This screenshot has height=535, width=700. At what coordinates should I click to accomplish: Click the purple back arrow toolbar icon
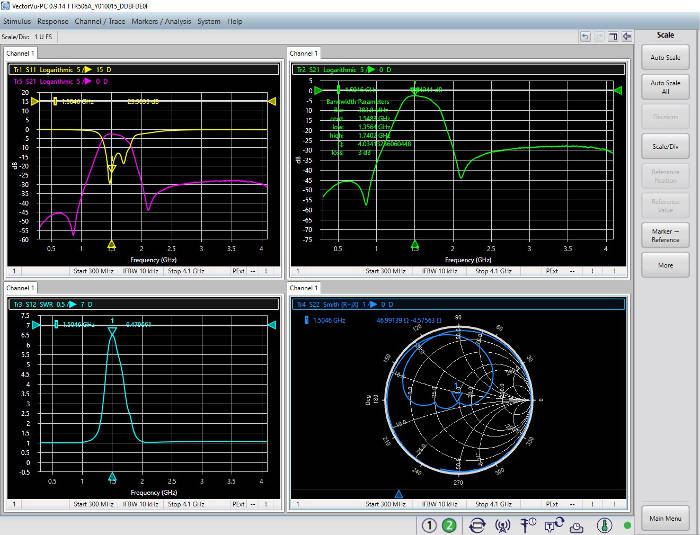tap(628, 36)
